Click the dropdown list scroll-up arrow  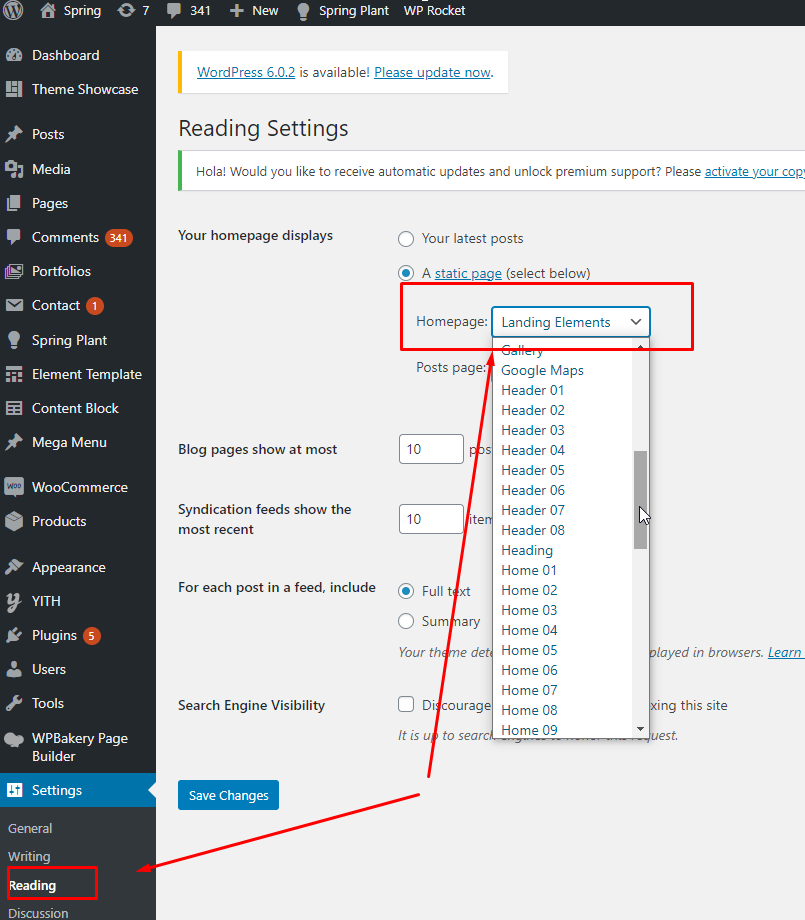(641, 347)
